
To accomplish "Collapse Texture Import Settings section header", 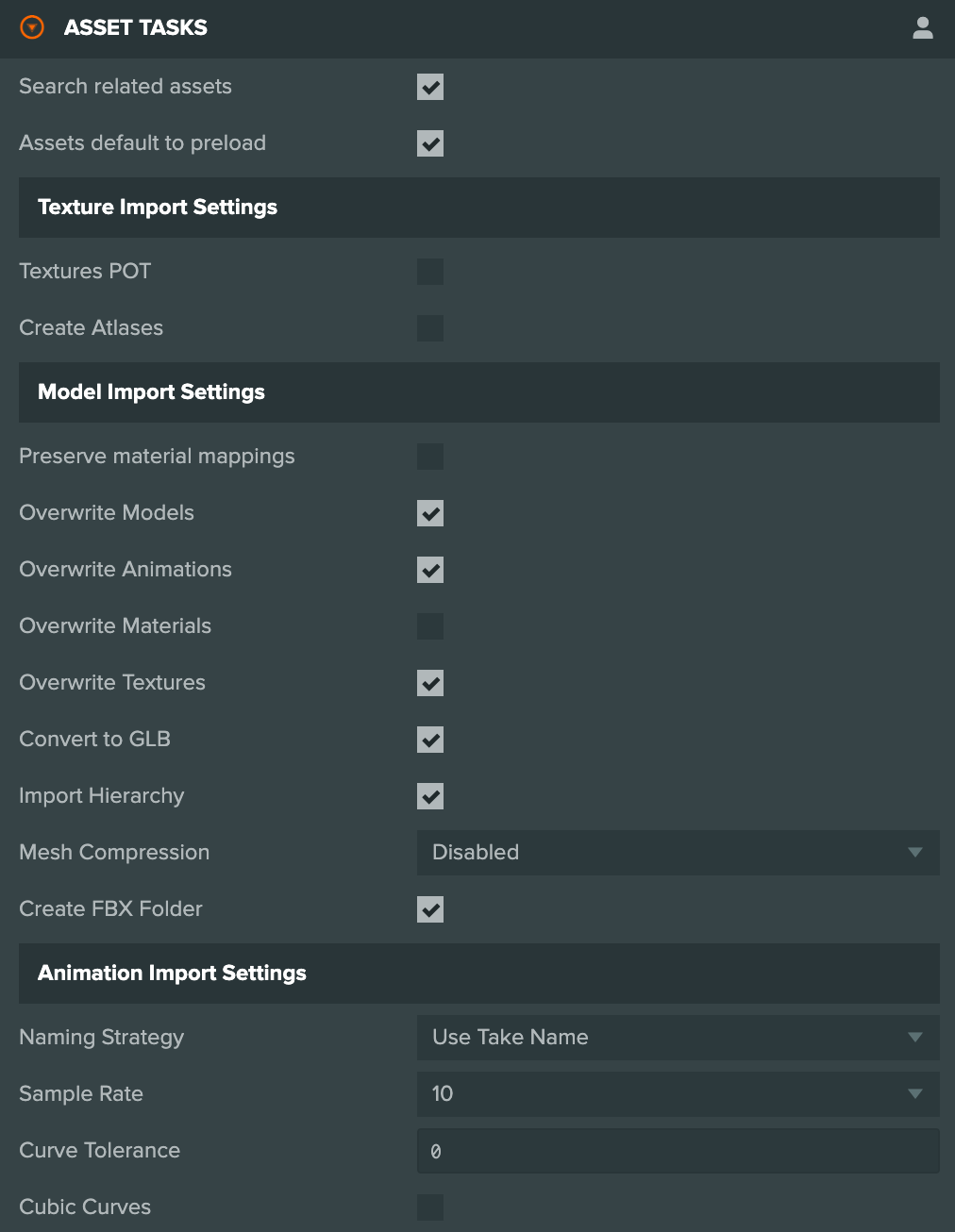I will pyautogui.click(x=479, y=208).
